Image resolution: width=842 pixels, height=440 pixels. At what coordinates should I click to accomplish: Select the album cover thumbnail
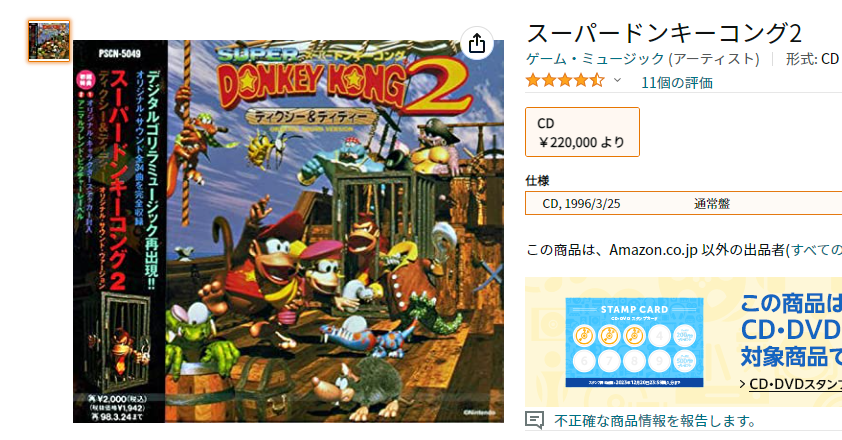[x=49, y=41]
